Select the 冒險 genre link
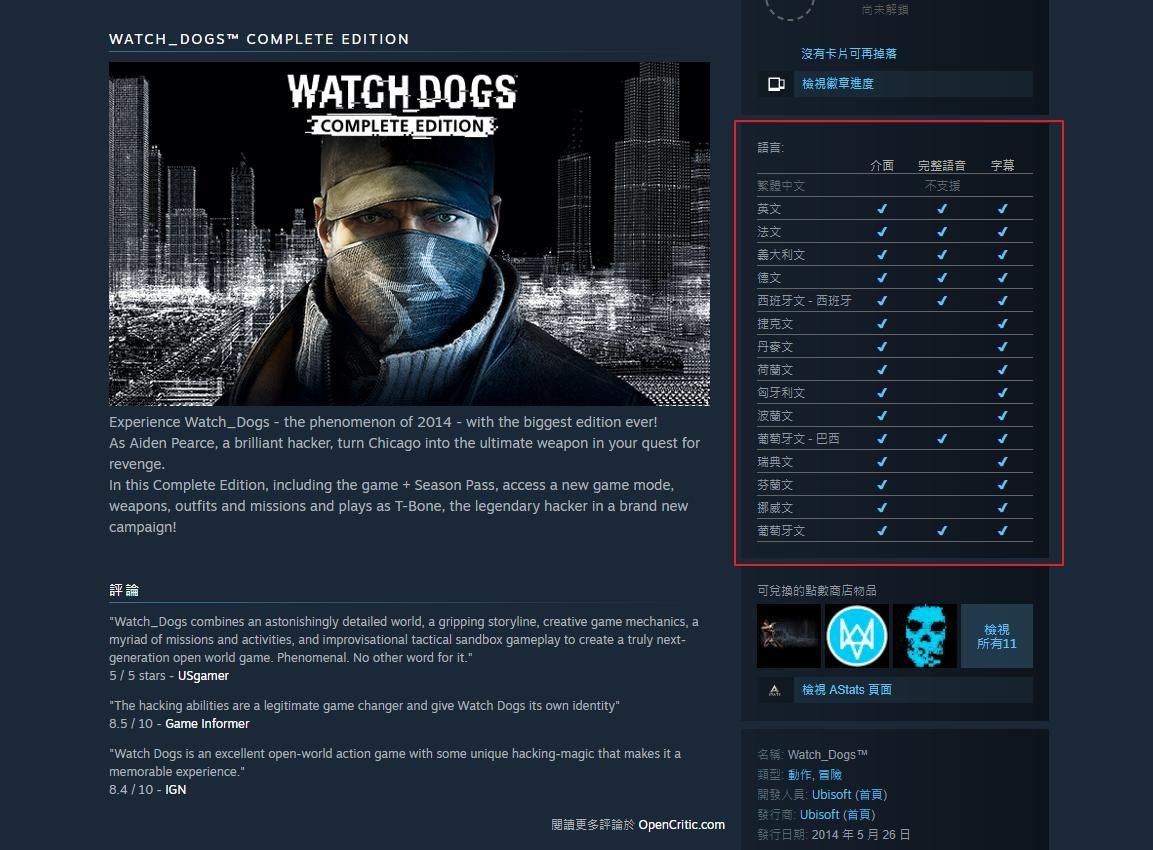This screenshot has width=1153, height=850. [830, 774]
